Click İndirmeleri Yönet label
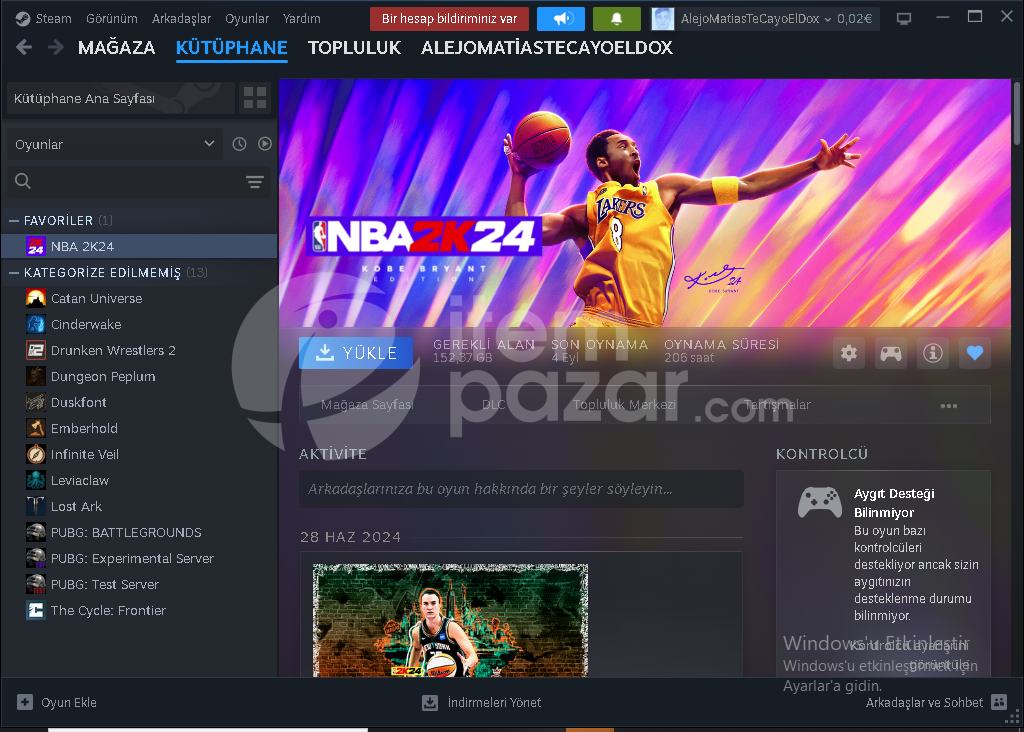1024x732 pixels. 494,703
